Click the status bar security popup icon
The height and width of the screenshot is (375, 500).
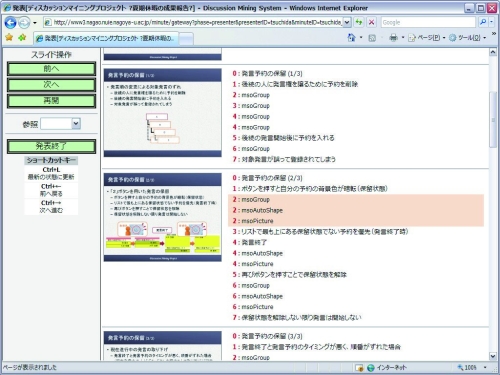[359, 368]
